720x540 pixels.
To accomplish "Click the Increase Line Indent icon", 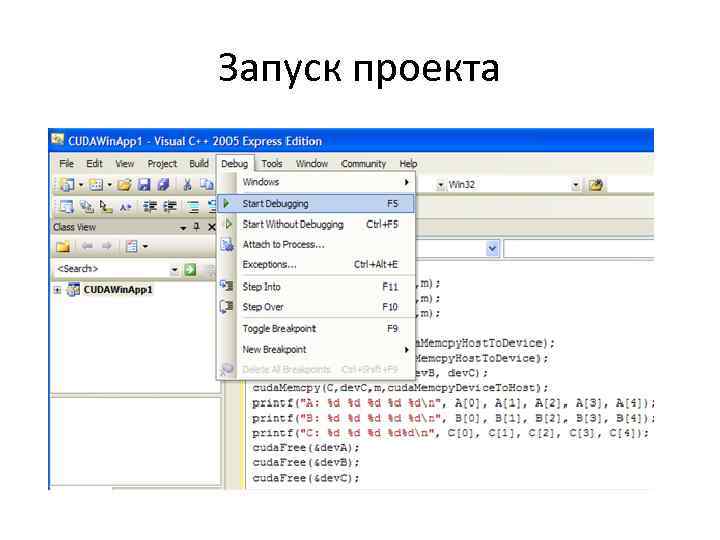I will pos(170,207).
